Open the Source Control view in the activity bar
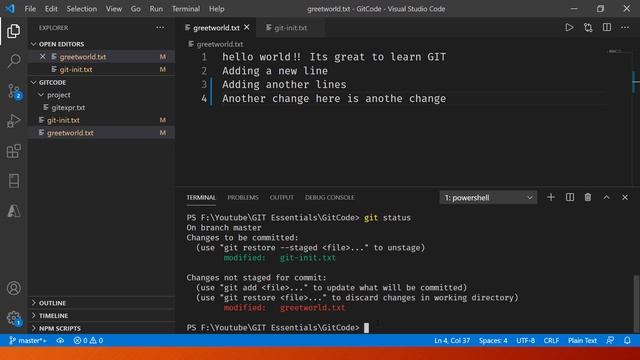 [13, 91]
